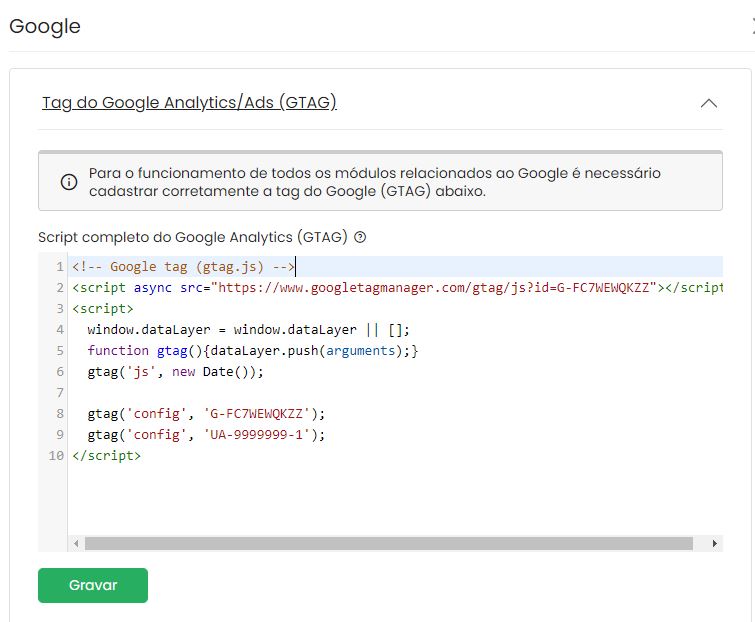The image size is (755, 622).
Task: Click the function gtag definition line
Action: pos(252,351)
